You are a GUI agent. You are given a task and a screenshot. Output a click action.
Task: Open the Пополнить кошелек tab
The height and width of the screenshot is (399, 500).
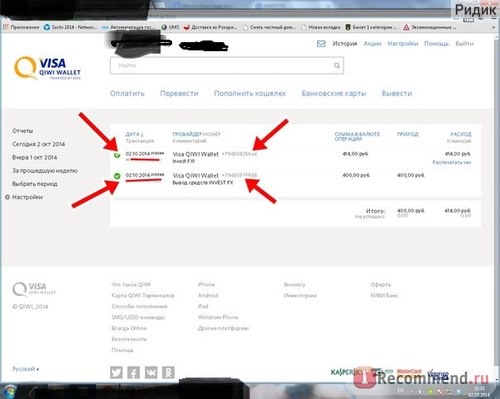point(250,93)
